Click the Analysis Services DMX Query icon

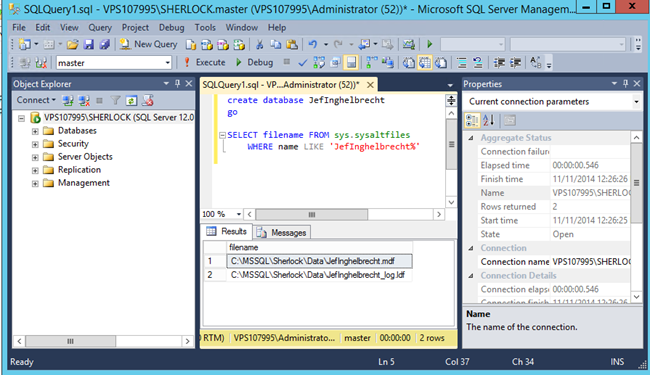coord(223,44)
